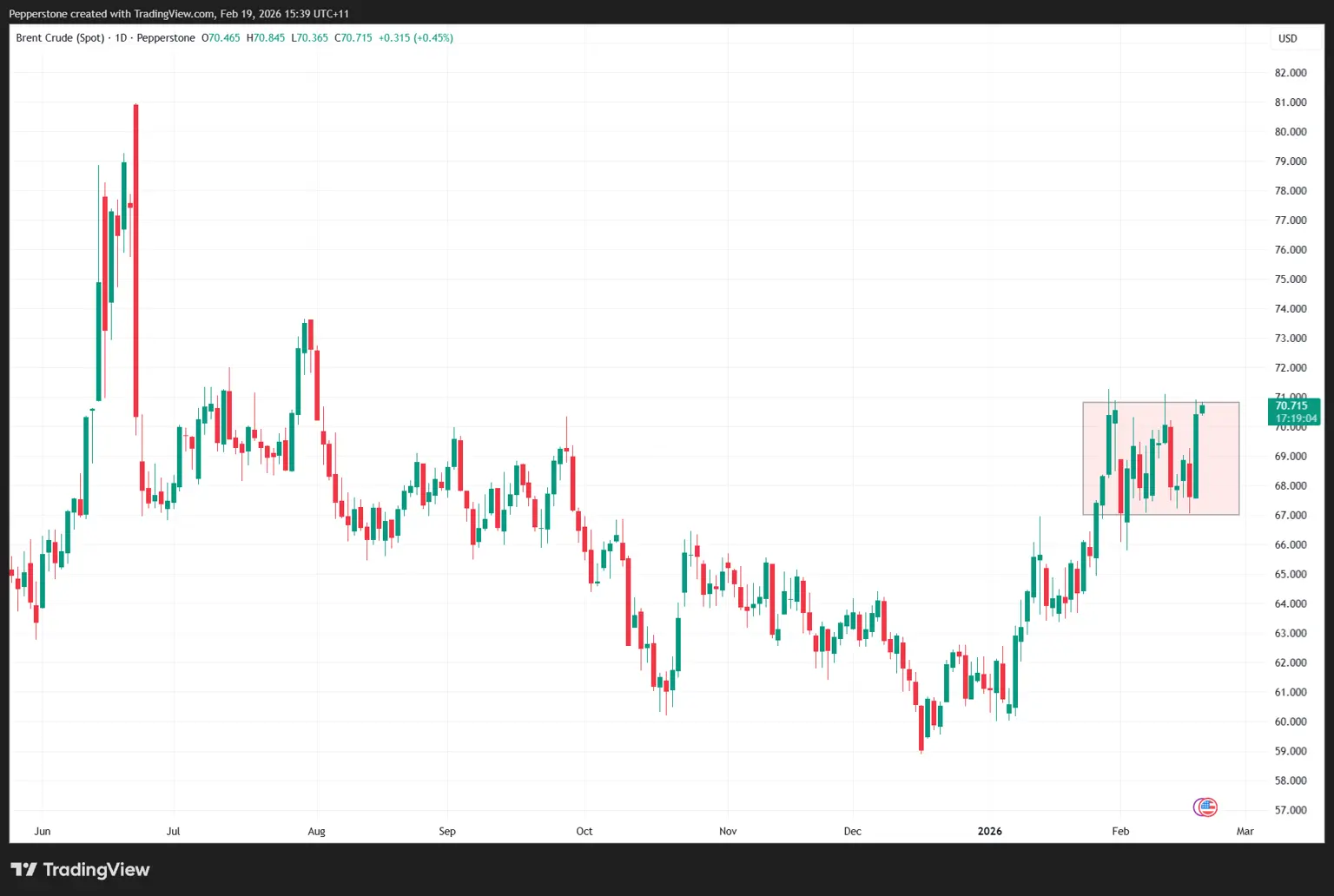The height and width of the screenshot is (896, 1334).
Task: Select the pink shaded rectangle drawing
Action: (1160, 458)
